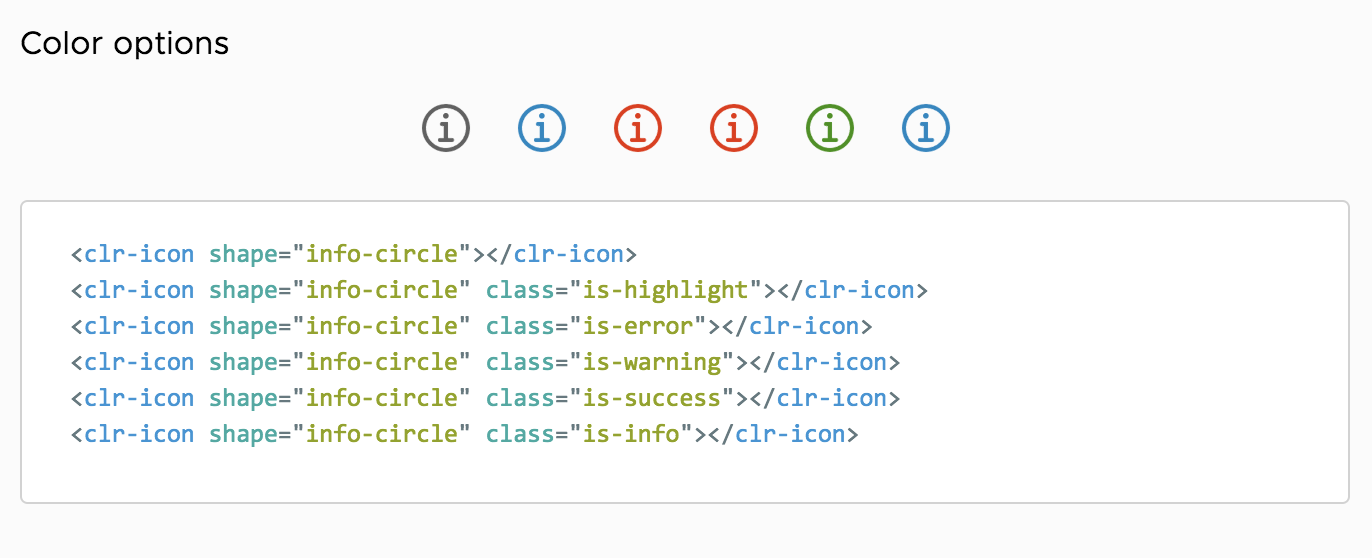
Task: Click the red info icon left of the orange-red one
Action: click(638, 128)
